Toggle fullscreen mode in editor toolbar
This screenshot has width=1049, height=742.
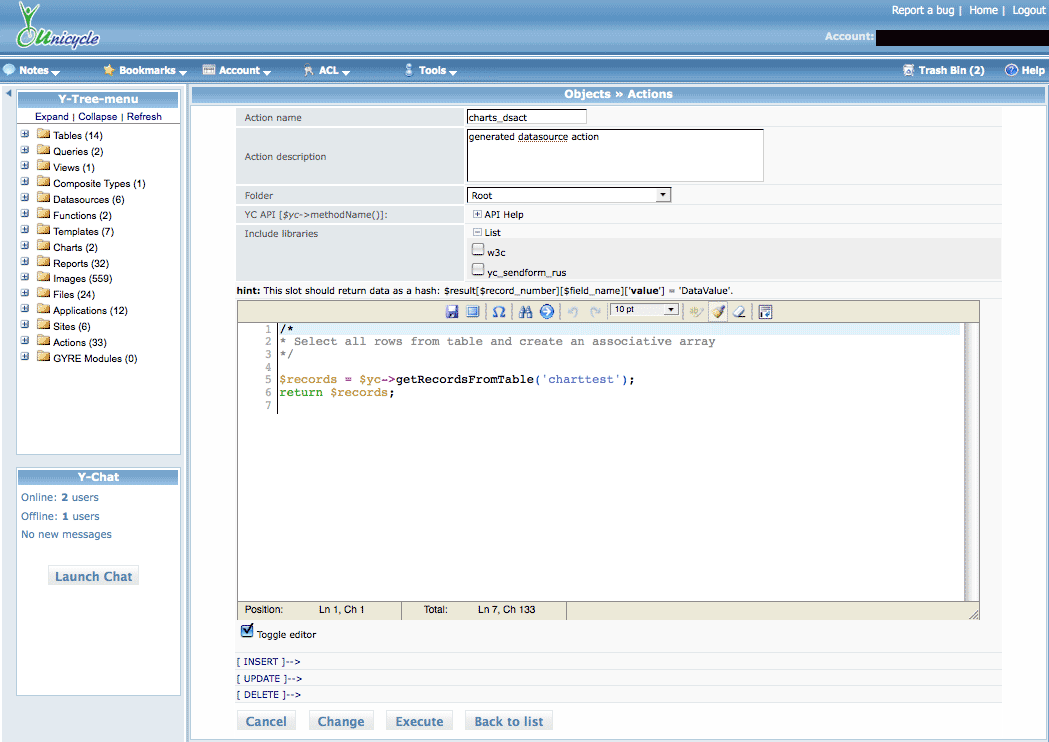pyautogui.click(x=473, y=312)
